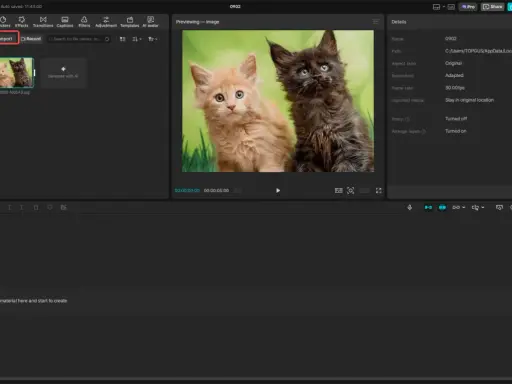This screenshot has height=384, width=512.
Task: Toggle auto snapping on timeline
Action: coord(442,207)
